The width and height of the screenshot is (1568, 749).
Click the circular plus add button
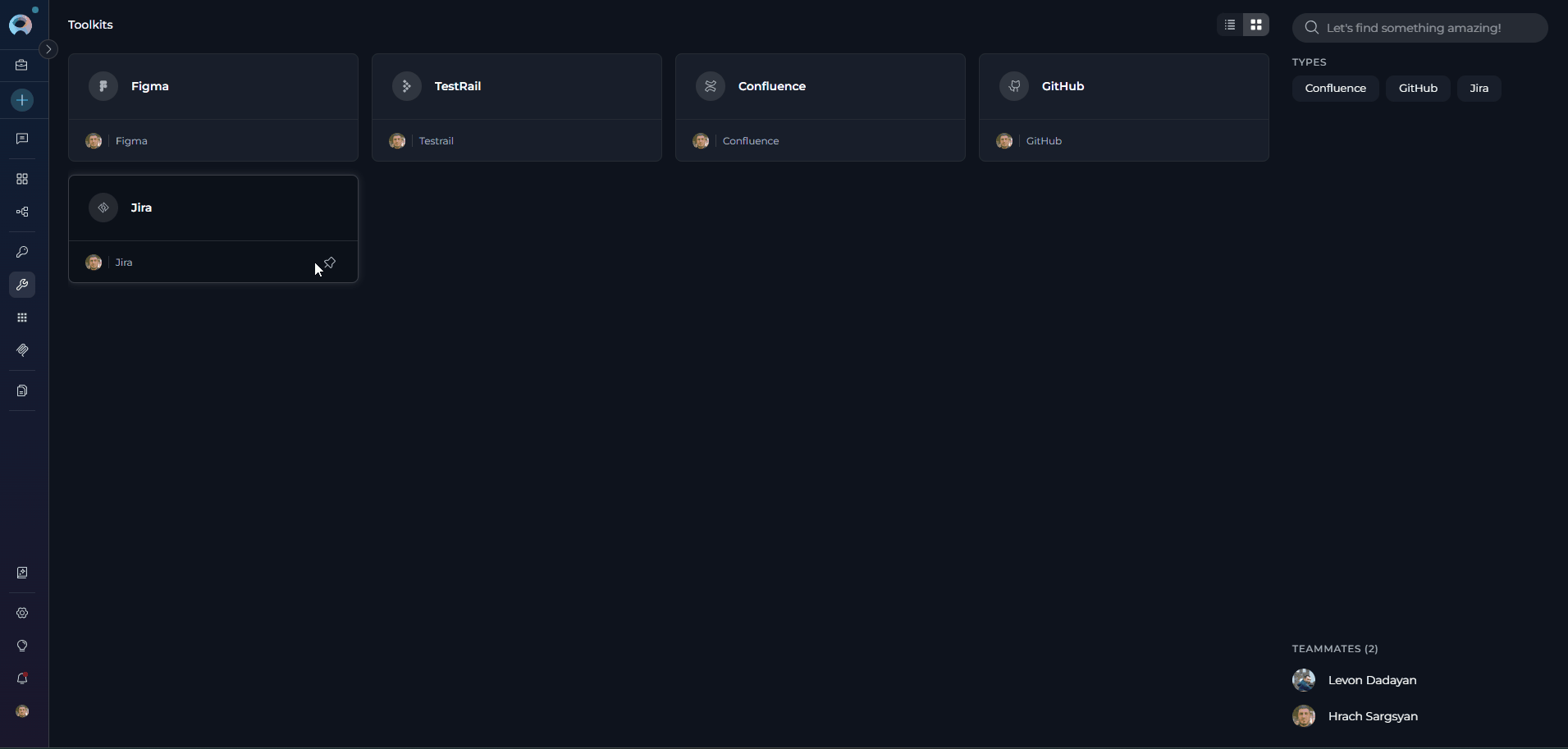click(x=22, y=100)
